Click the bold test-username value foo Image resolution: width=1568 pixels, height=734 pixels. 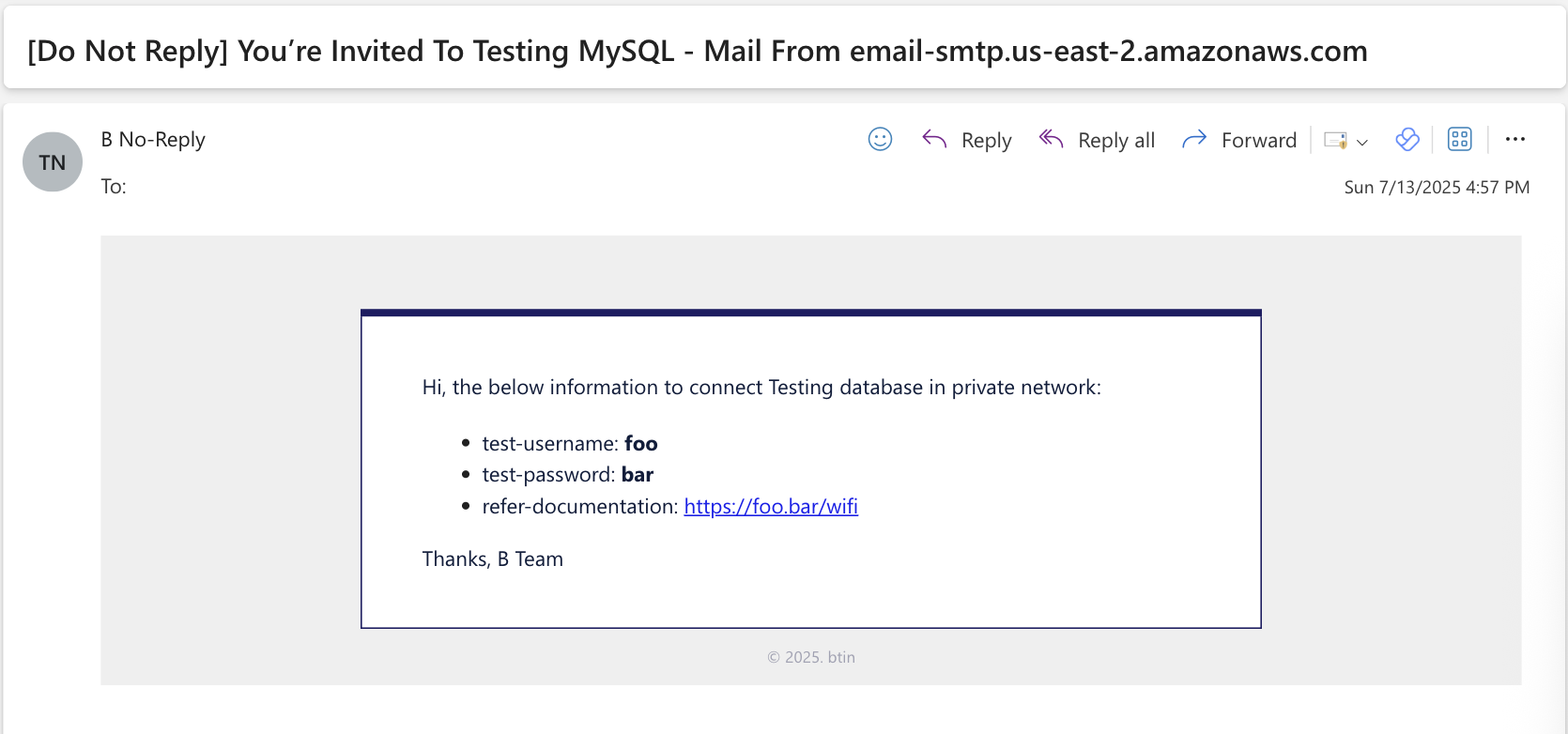(641, 443)
